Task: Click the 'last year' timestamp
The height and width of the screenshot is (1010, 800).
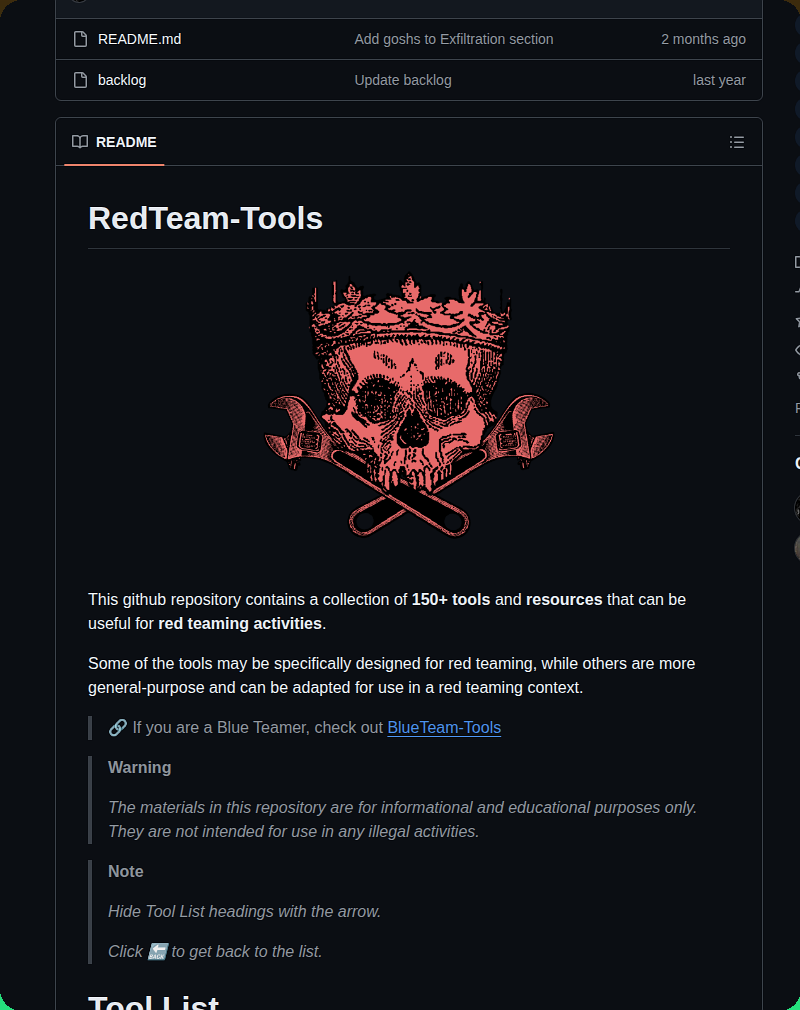Action: [719, 80]
